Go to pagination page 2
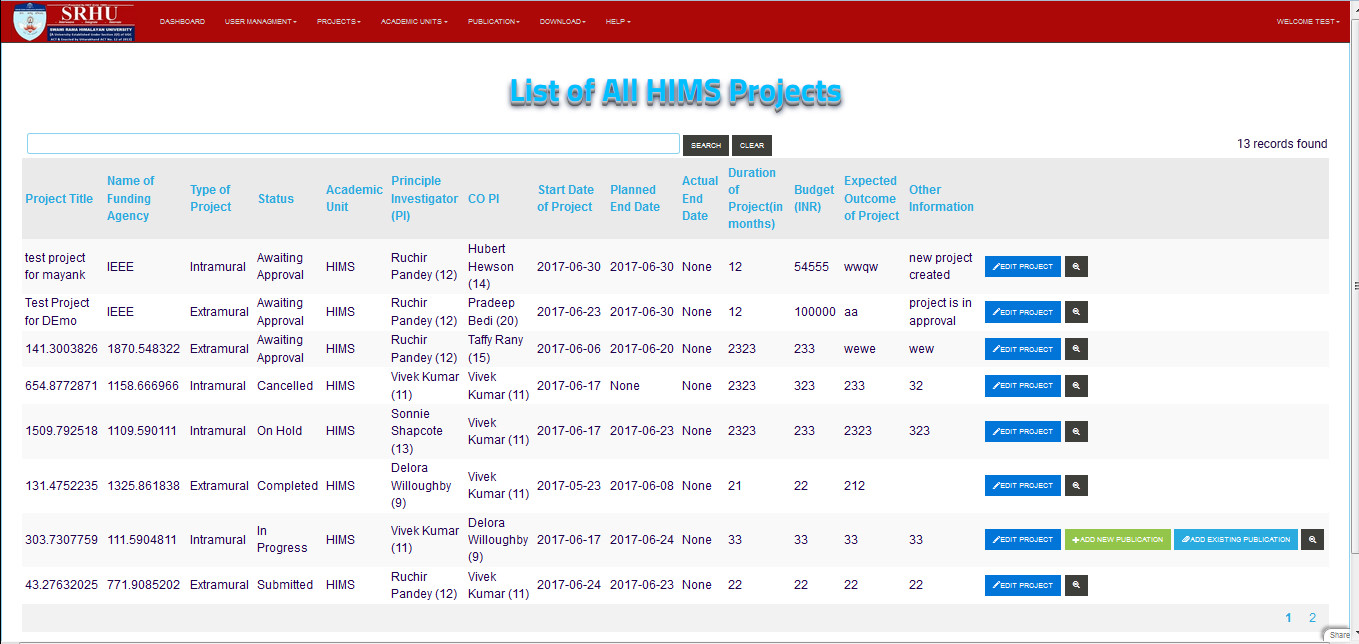This screenshot has width=1359, height=644. [x=1313, y=618]
